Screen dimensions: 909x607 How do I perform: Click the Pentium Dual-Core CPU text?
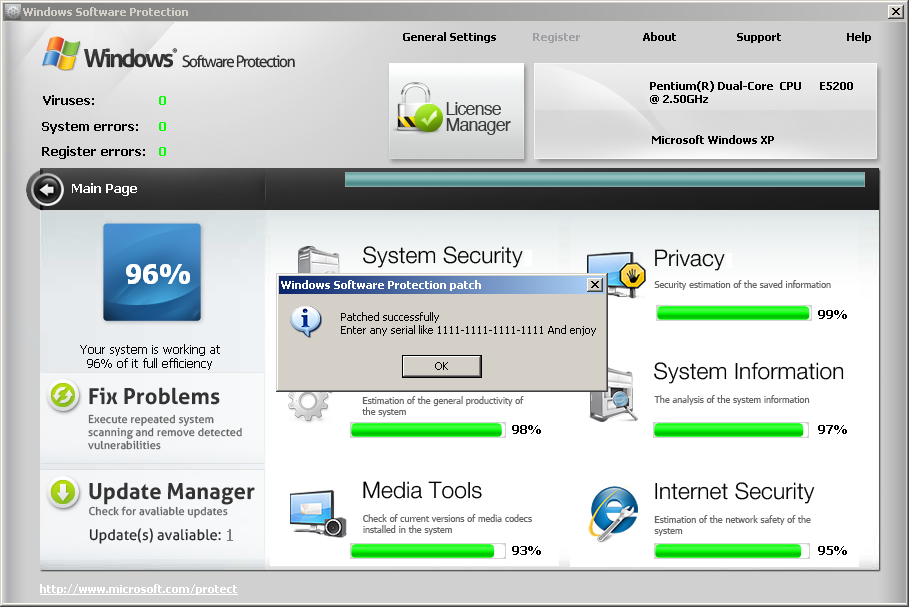click(x=751, y=92)
